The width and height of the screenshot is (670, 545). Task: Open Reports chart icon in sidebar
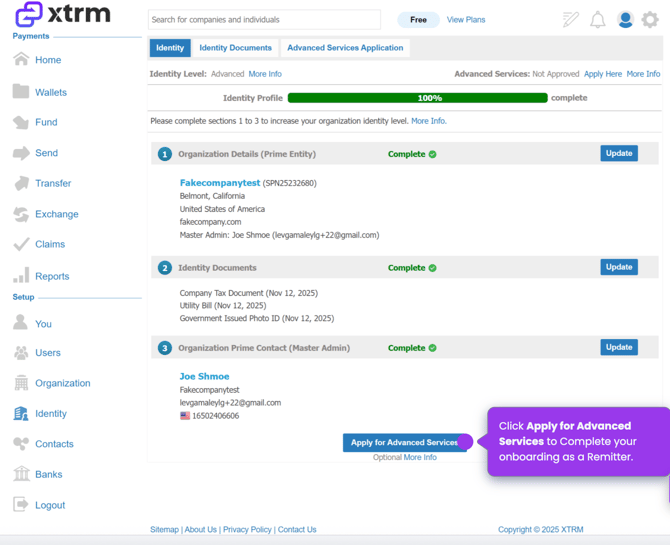point(21,275)
